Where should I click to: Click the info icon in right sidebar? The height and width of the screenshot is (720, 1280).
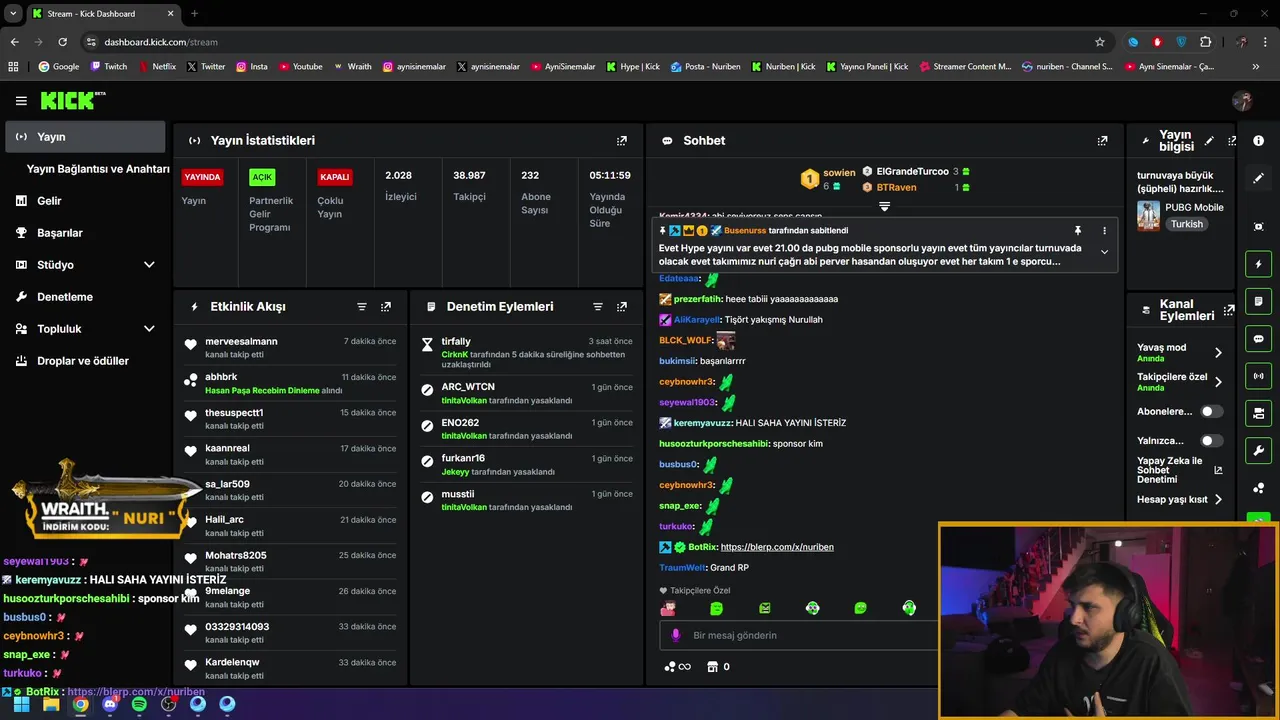click(1259, 141)
